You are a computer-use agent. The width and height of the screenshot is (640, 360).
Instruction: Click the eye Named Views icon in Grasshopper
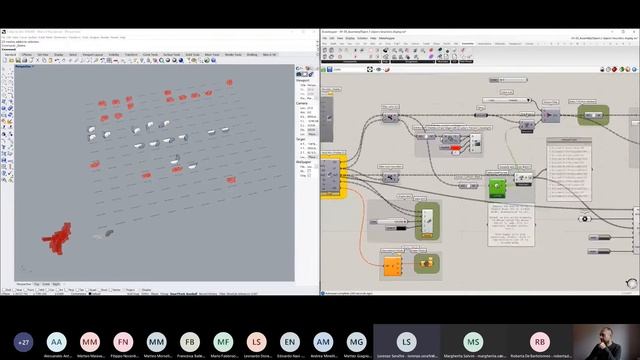tap(378, 69)
